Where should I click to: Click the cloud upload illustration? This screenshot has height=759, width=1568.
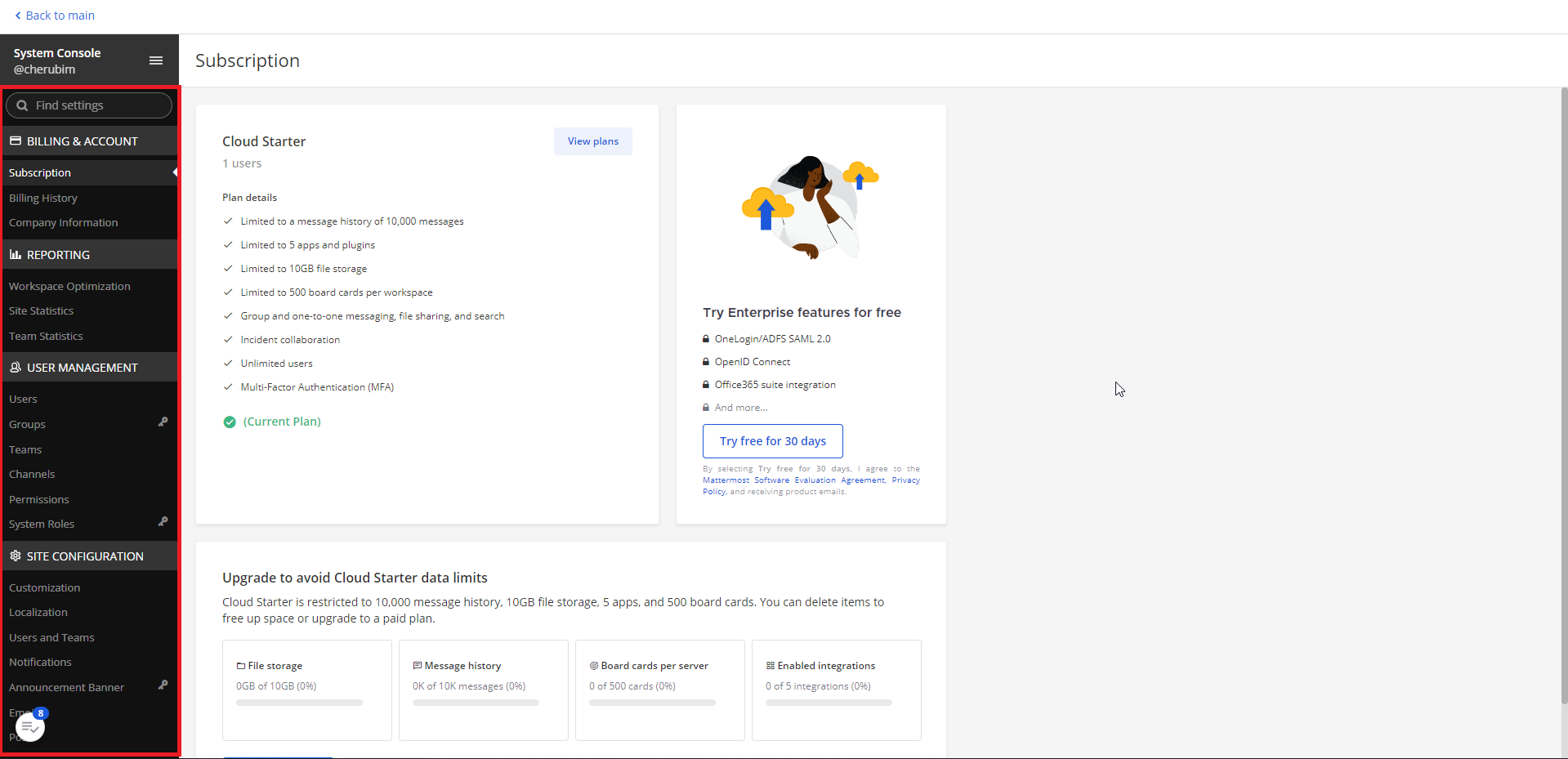pos(811,208)
